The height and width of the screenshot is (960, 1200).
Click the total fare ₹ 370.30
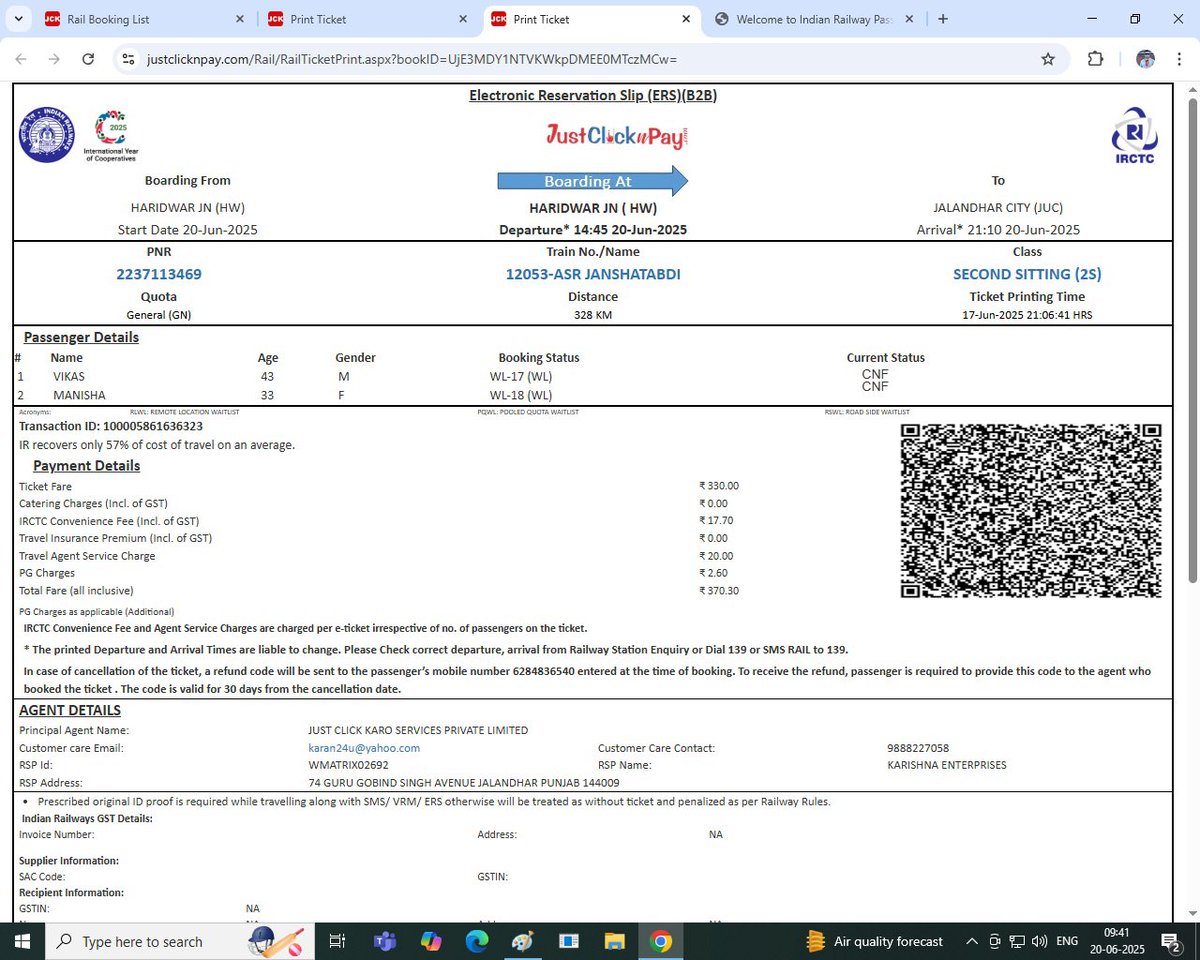pos(719,591)
